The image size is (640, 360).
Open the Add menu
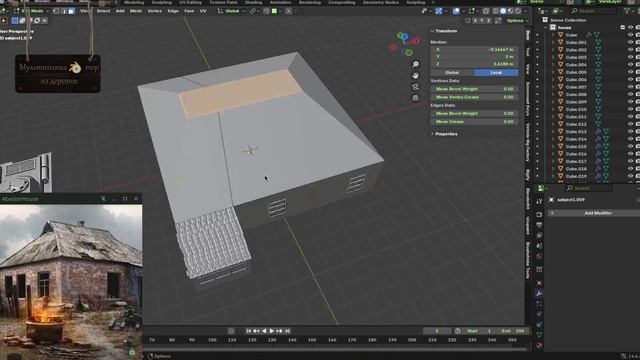pyautogui.click(x=120, y=11)
